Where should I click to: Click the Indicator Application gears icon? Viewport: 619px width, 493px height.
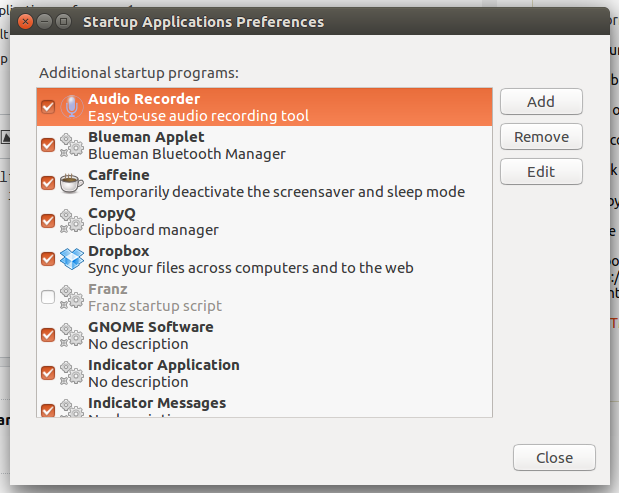(72, 373)
